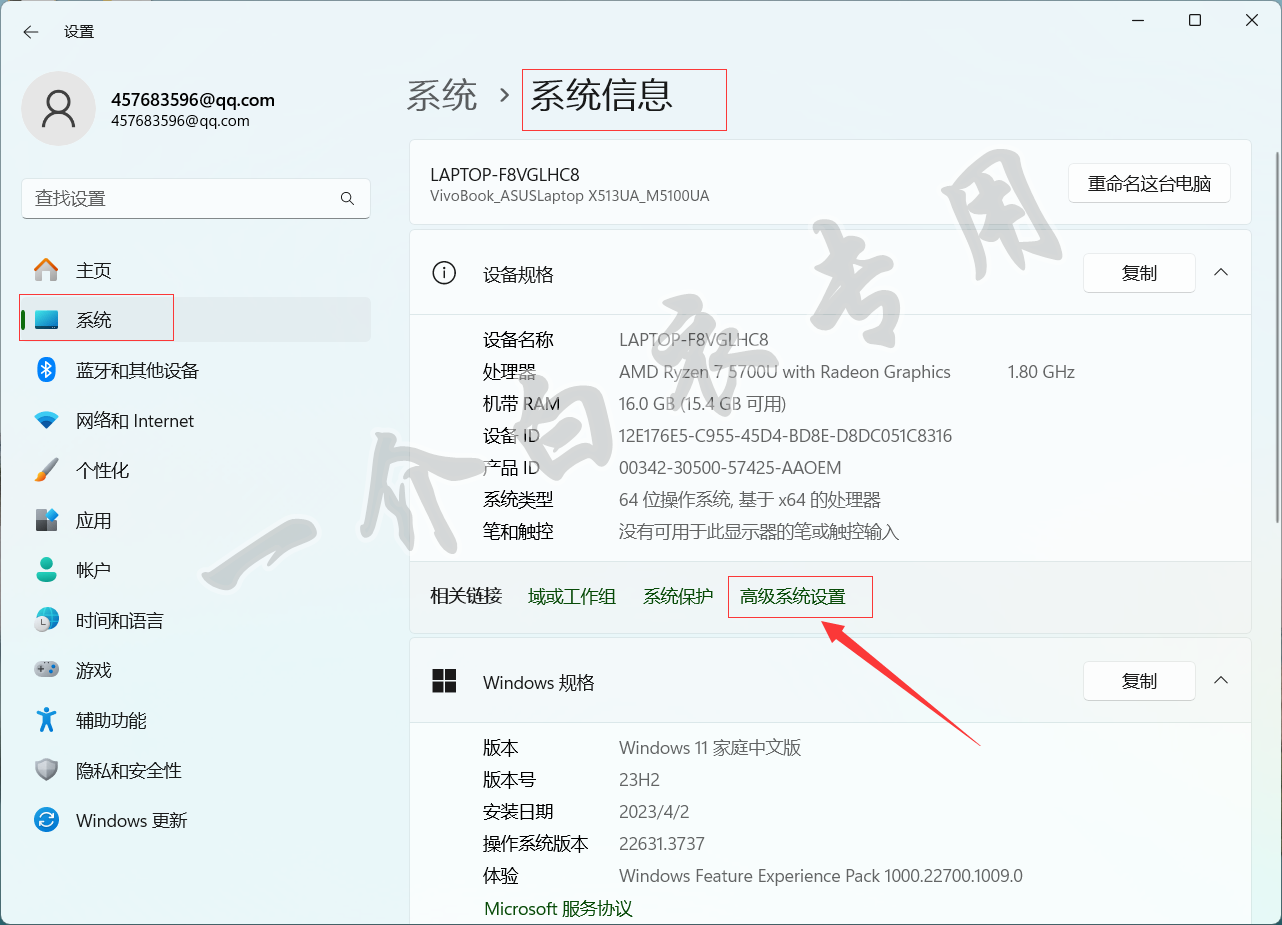Image resolution: width=1282 pixels, height=925 pixels.
Task: Click the search magnifier icon in search box
Action: click(347, 199)
